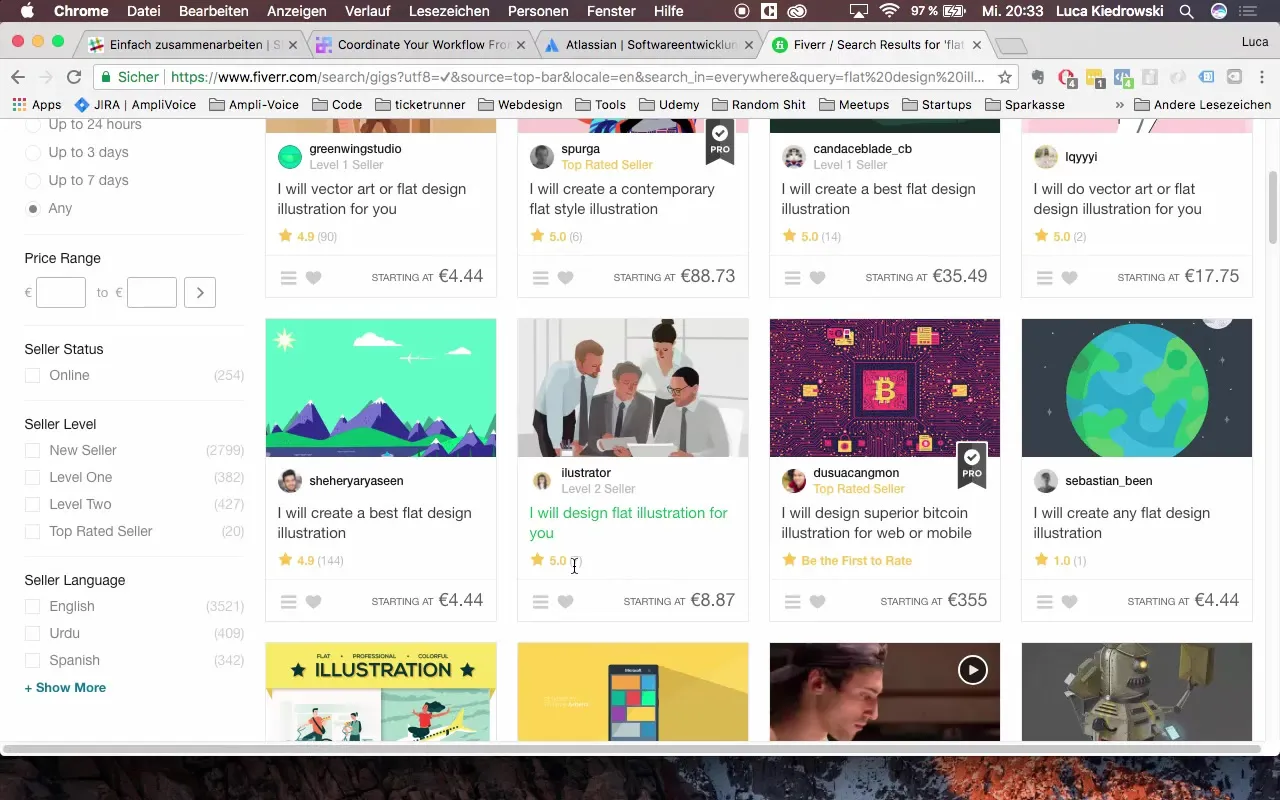Click the browser forward arrow
Image resolution: width=1280 pixels, height=800 pixels.
(x=45, y=77)
